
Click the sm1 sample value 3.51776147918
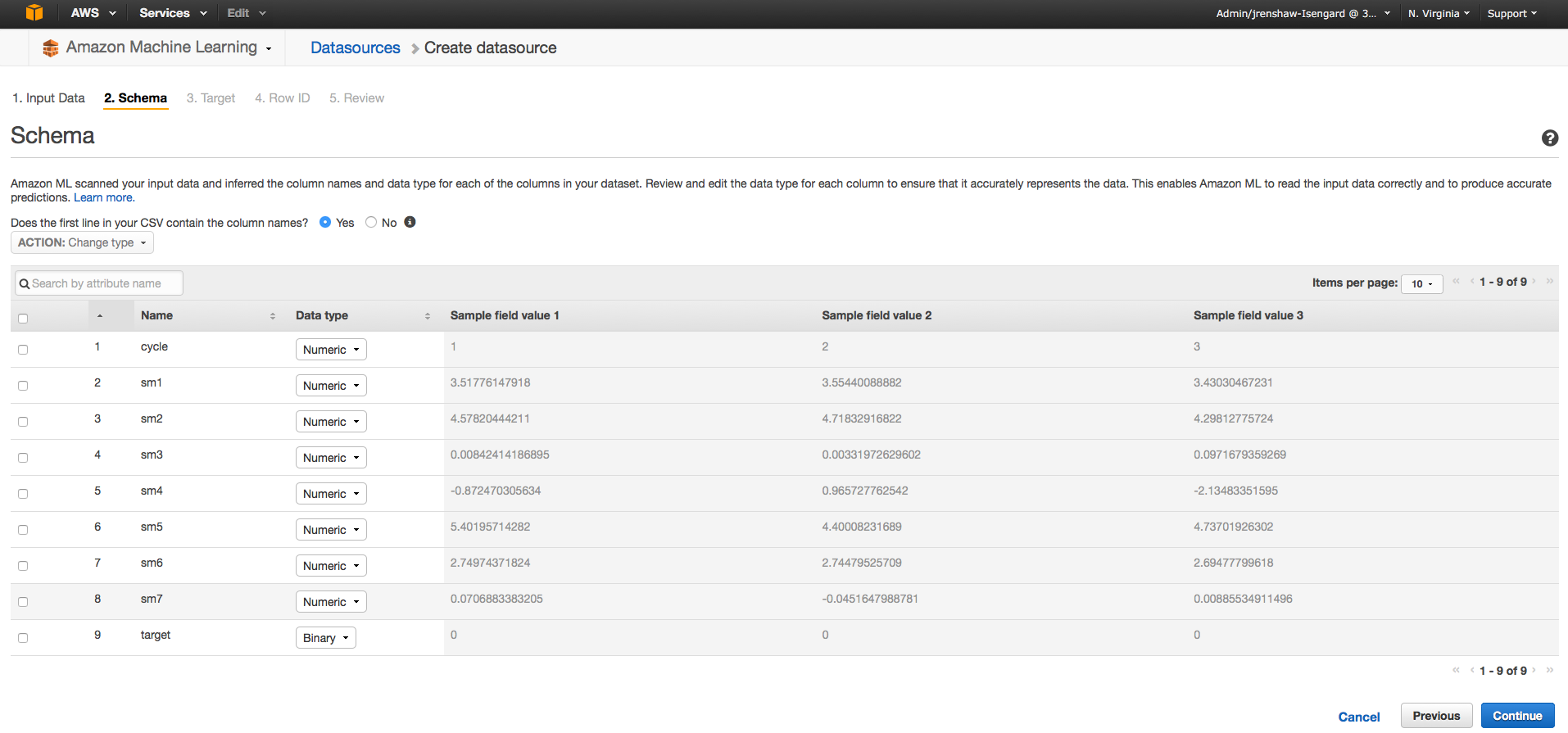[x=490, y=382]
